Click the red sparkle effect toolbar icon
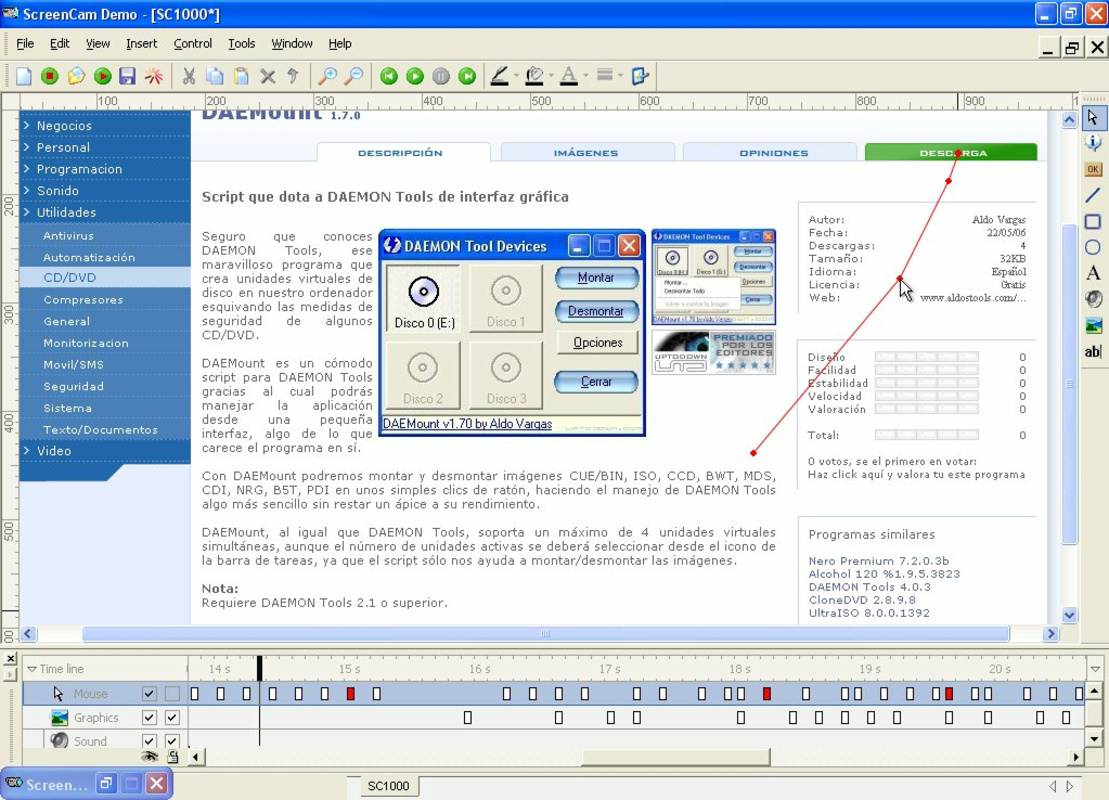Image resolution: width=1109 pixels, height=800 pixels. tap(153, 76)
